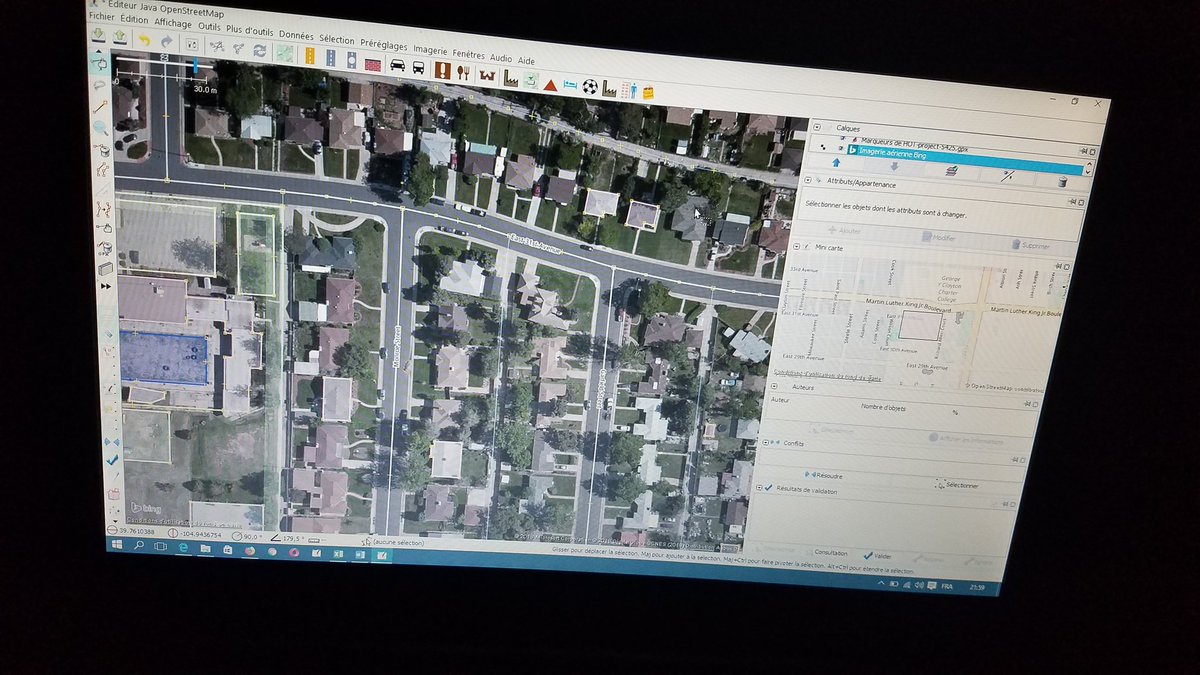Open the Sélection menu

(x=336, y=39)
